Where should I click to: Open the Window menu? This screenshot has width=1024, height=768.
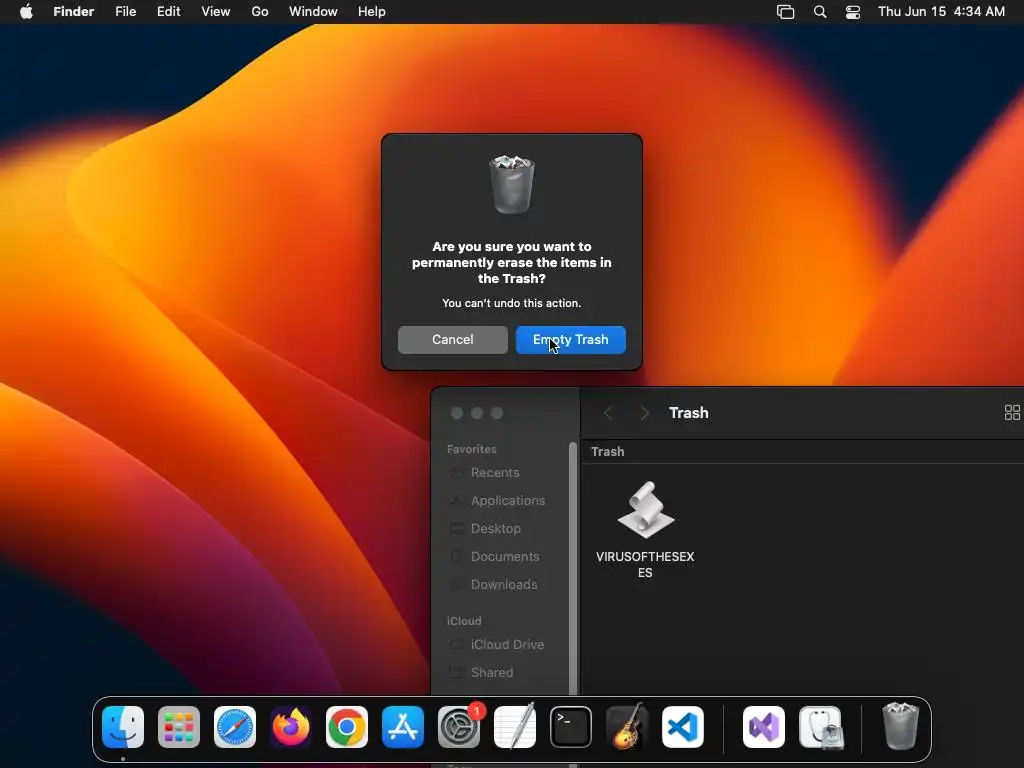click(x=313, y=12)
